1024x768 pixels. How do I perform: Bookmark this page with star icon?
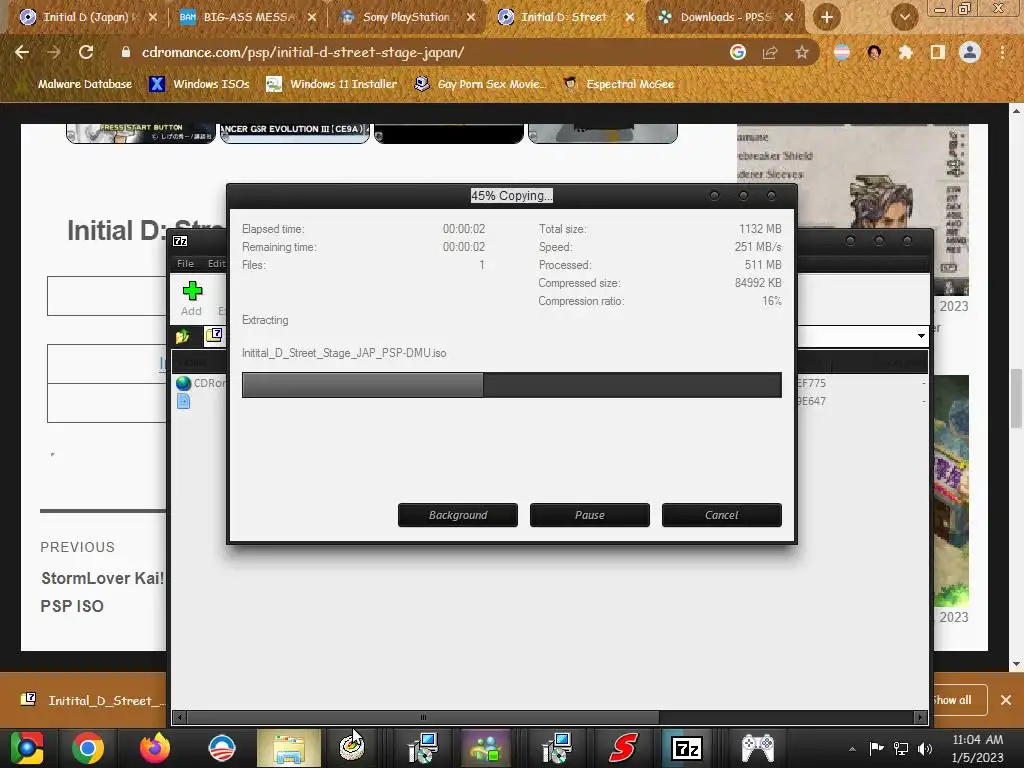click(x=802, y=52)
